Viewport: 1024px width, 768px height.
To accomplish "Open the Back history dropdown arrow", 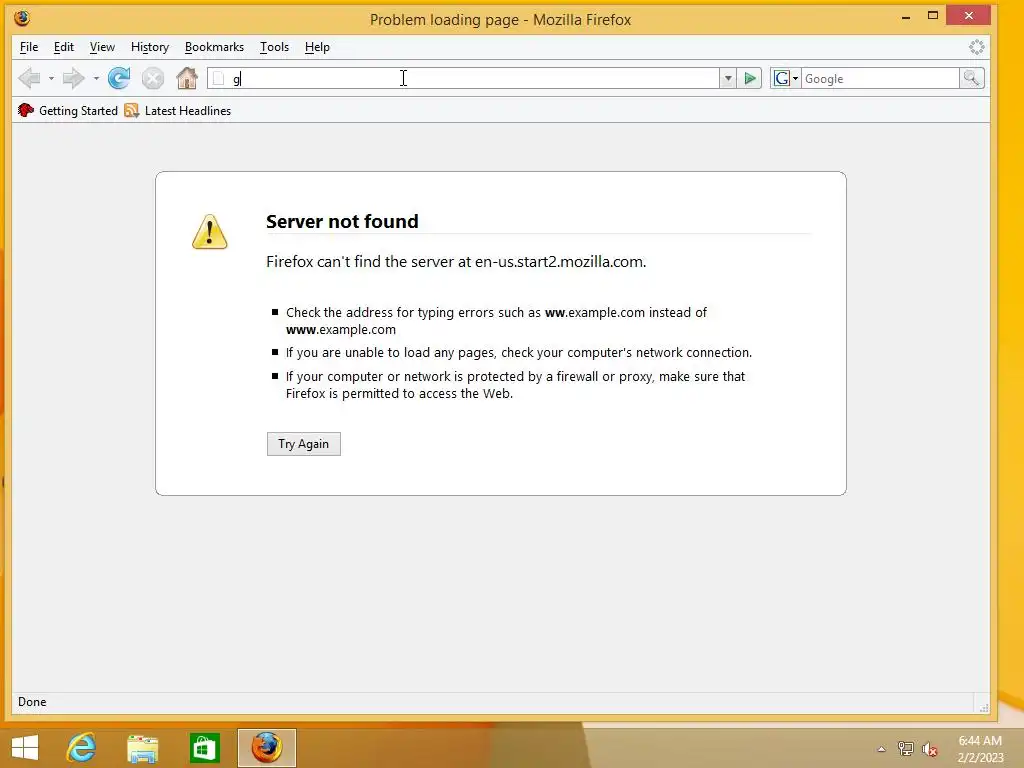I will pyautogui.click(x=51, y=78).
